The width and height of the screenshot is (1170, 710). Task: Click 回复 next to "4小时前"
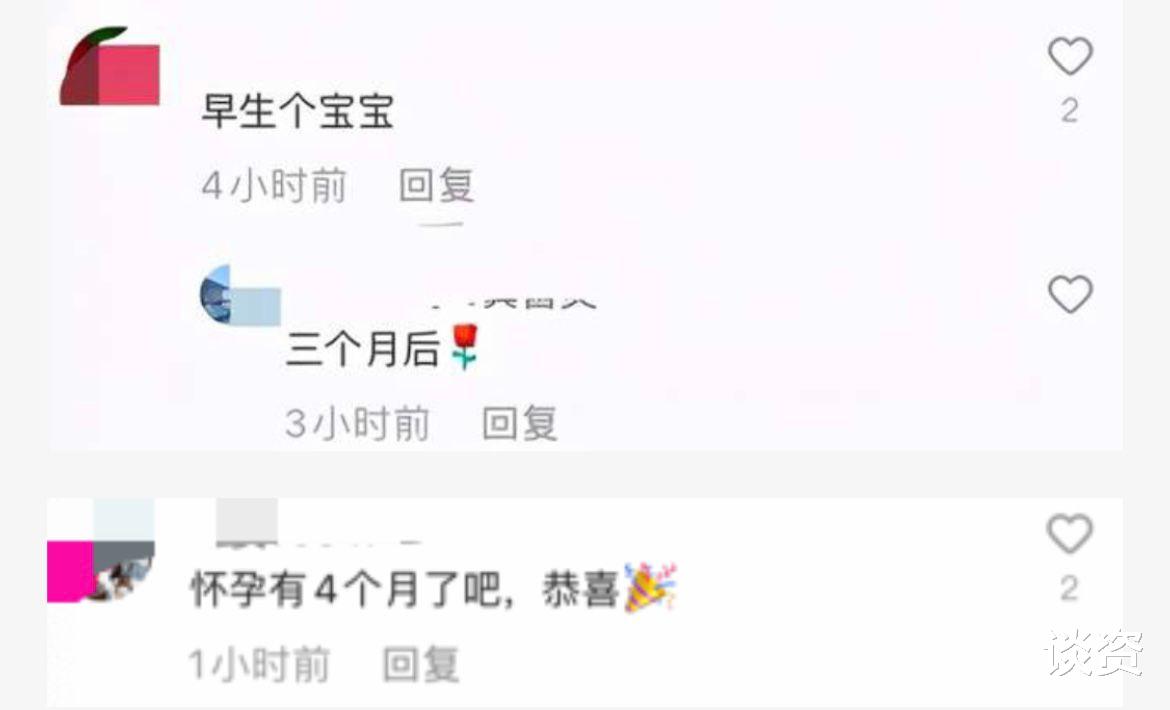[437, 185]
